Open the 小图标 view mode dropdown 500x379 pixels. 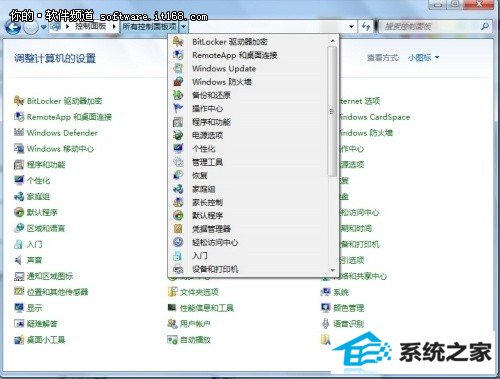(424, 58)
